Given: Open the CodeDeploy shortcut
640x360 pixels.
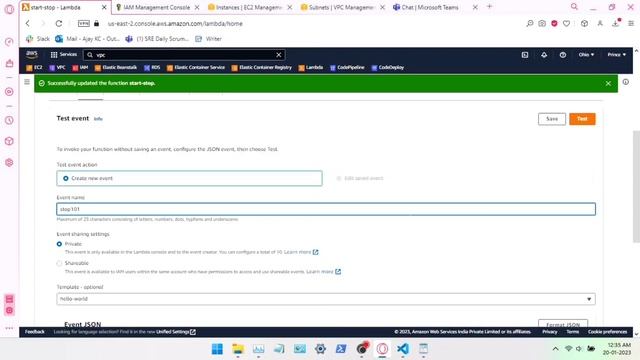Looking at the screenshot, I should tap(388, 67).
